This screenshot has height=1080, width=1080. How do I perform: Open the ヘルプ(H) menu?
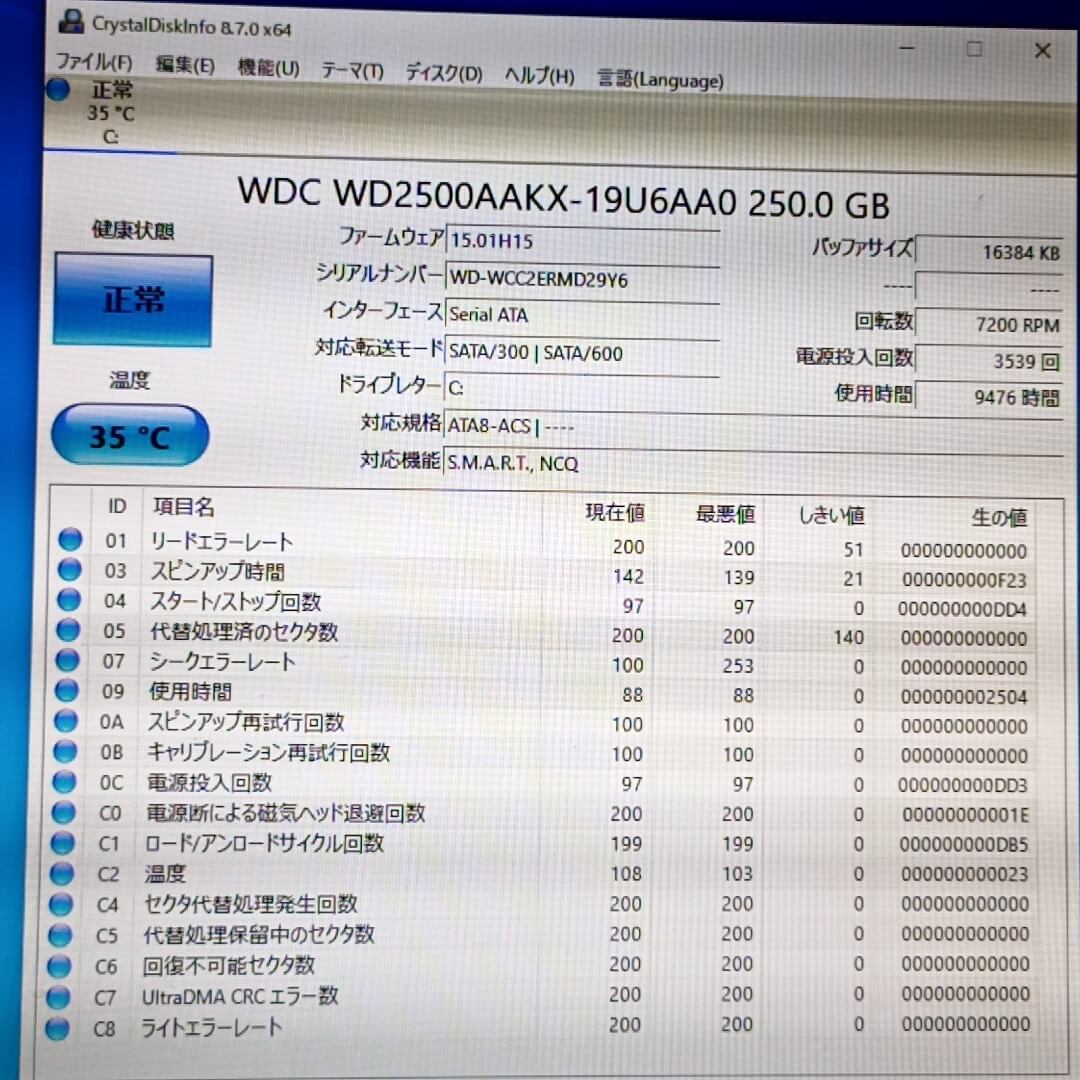[x=539, y=76]
